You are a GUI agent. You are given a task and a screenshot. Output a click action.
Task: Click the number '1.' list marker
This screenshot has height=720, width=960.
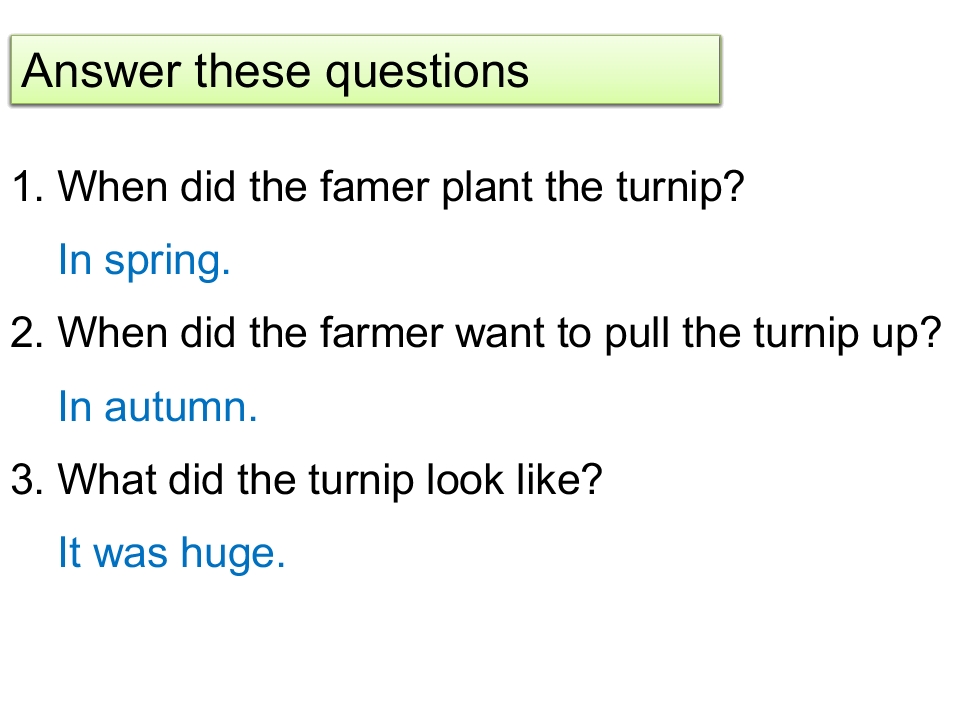point(28,187)
